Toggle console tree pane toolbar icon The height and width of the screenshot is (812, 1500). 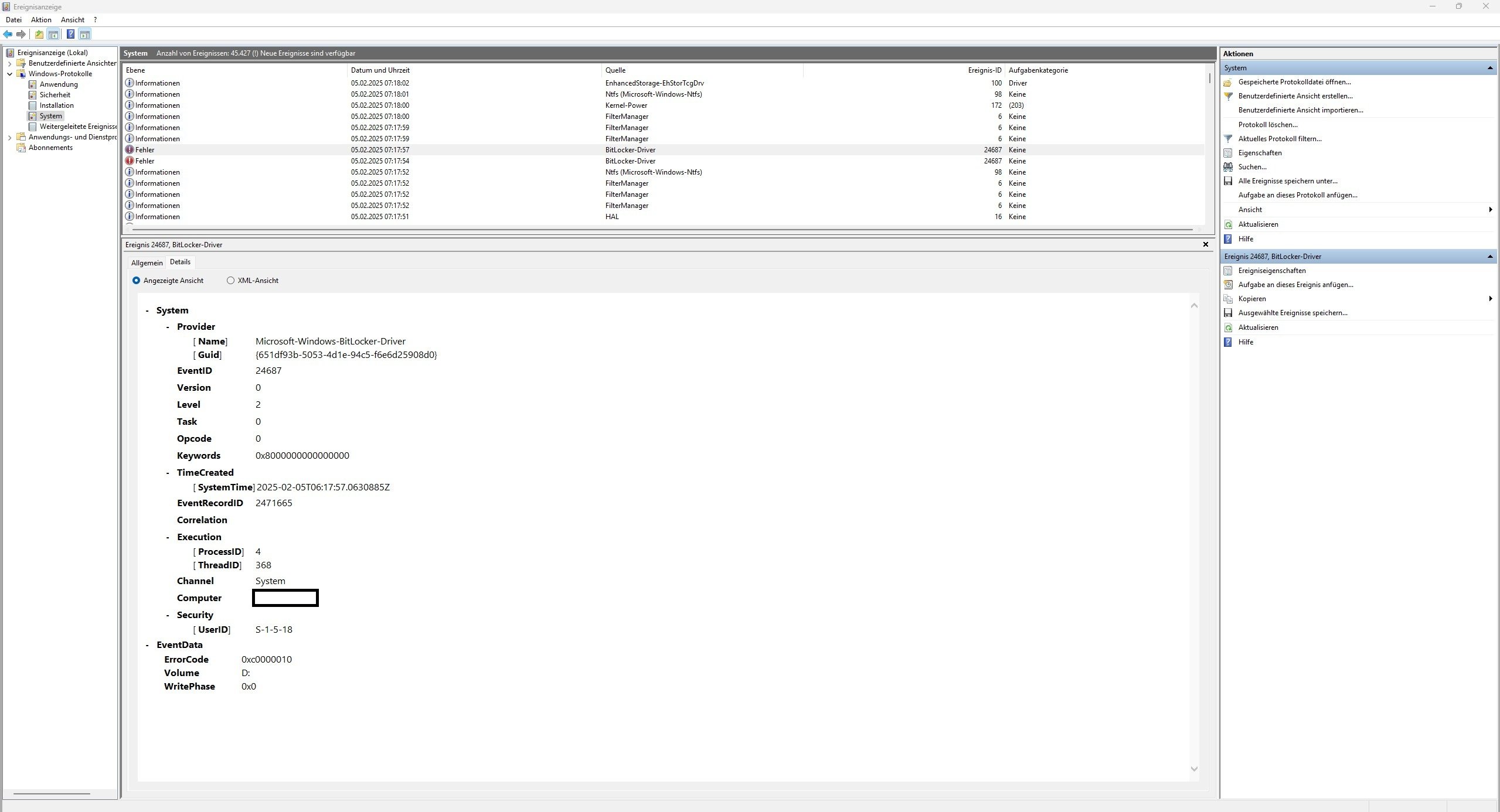click(x=53, y=35)
